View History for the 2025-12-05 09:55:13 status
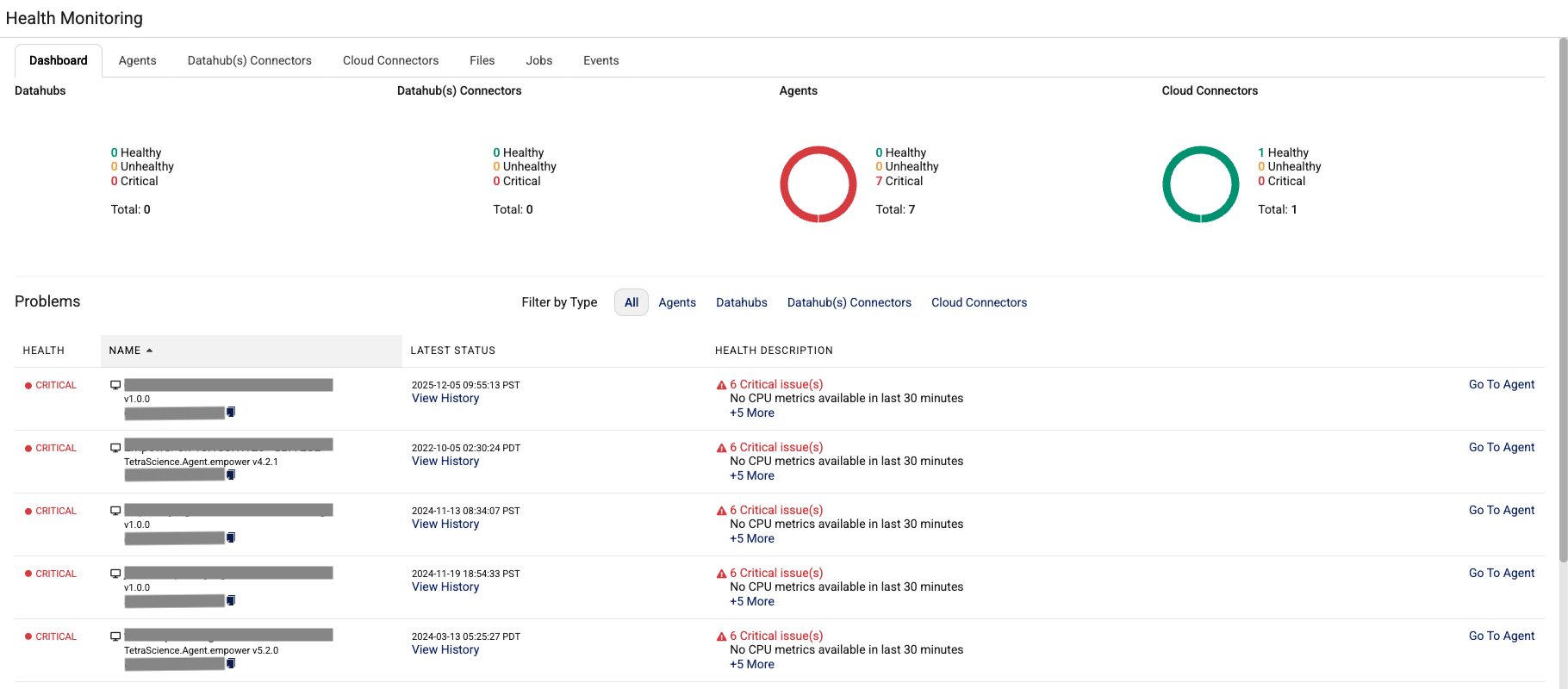 coord(445,398)
